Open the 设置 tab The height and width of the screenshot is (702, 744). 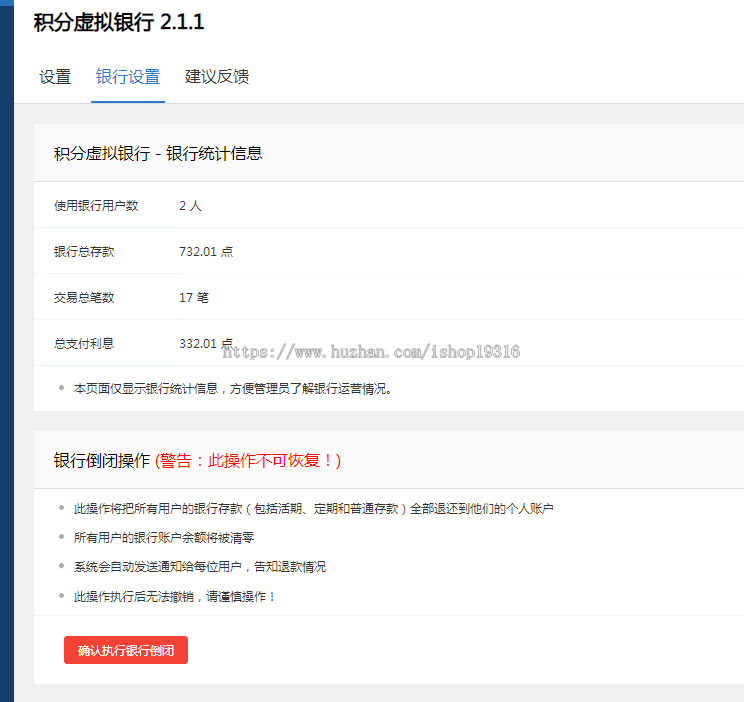tap(55, 77)
